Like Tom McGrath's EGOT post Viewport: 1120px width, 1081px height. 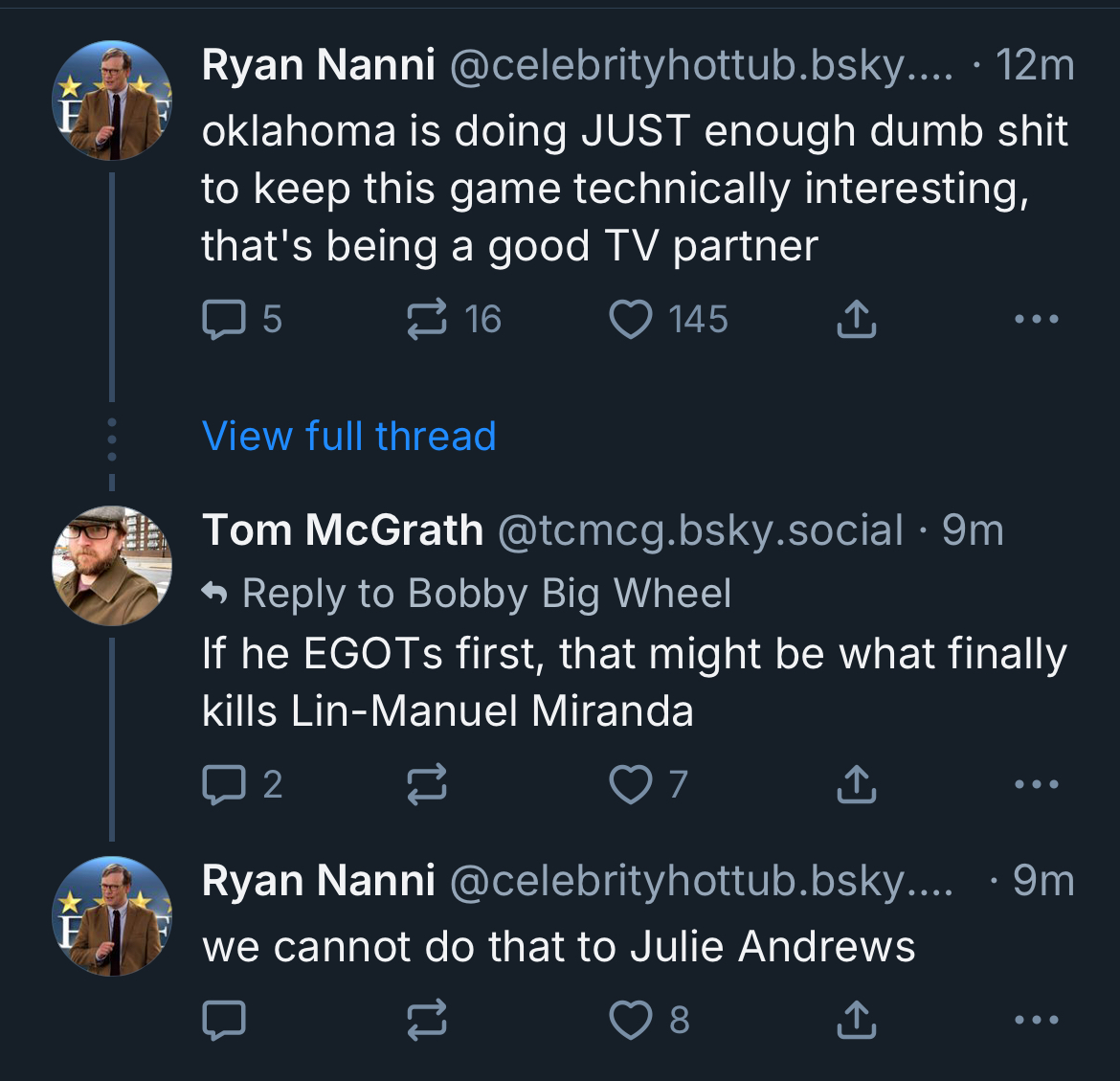[x=631, y=785]
